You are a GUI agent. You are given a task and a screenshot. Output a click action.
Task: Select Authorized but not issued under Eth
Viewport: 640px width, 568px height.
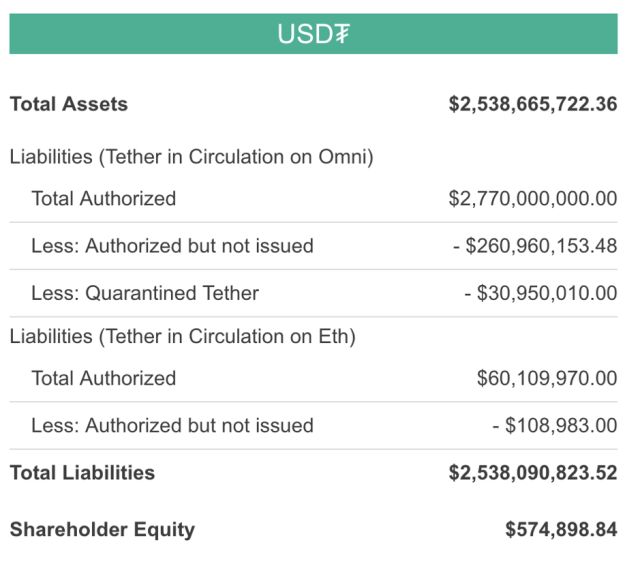[172, 425]
